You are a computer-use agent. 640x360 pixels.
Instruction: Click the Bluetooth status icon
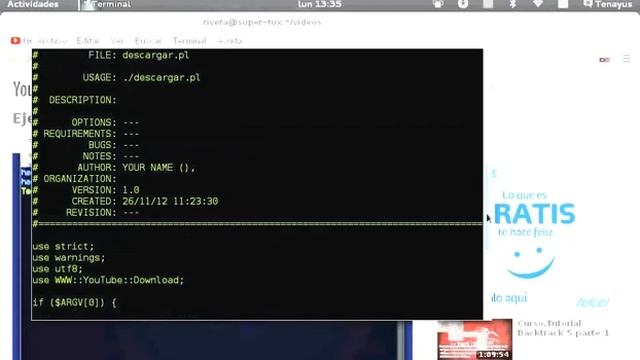click(x=513, y=4)
